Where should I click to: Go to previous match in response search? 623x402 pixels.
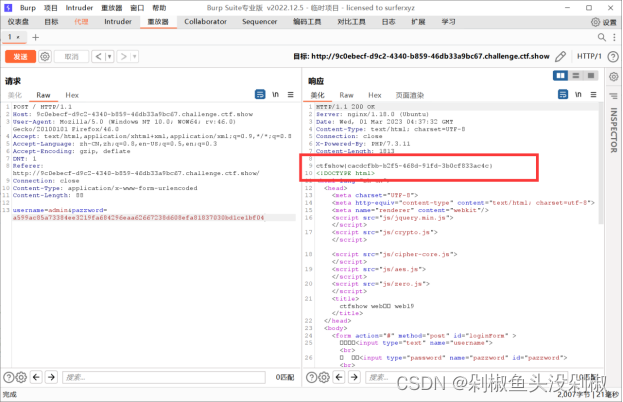pos(339,377)
